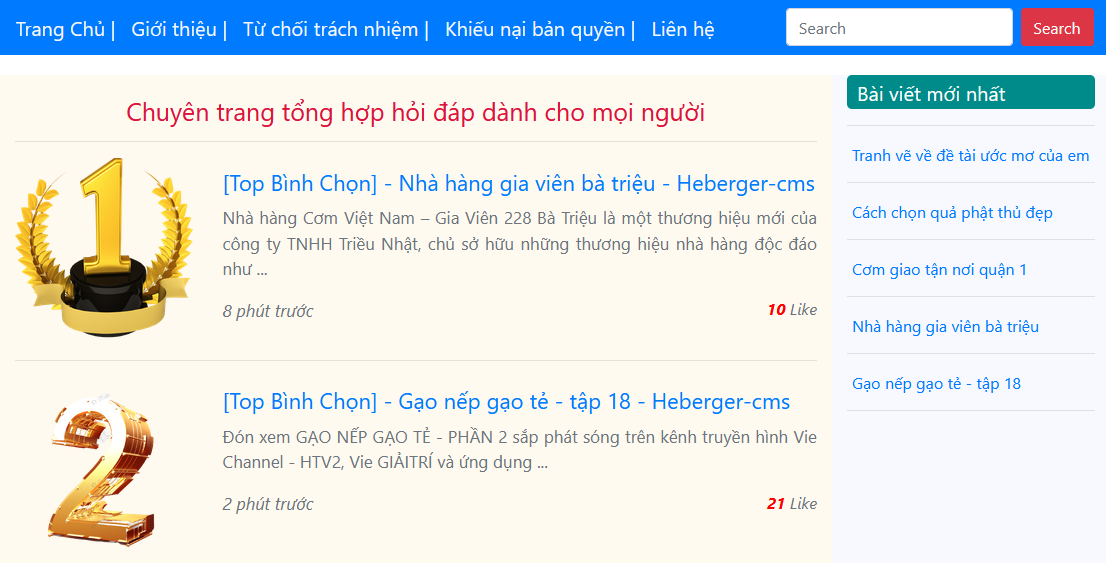The image size is (1106, 563).
Task: Click the Nhà hàng Cơm Việt Nam description text
Action: 520,243
